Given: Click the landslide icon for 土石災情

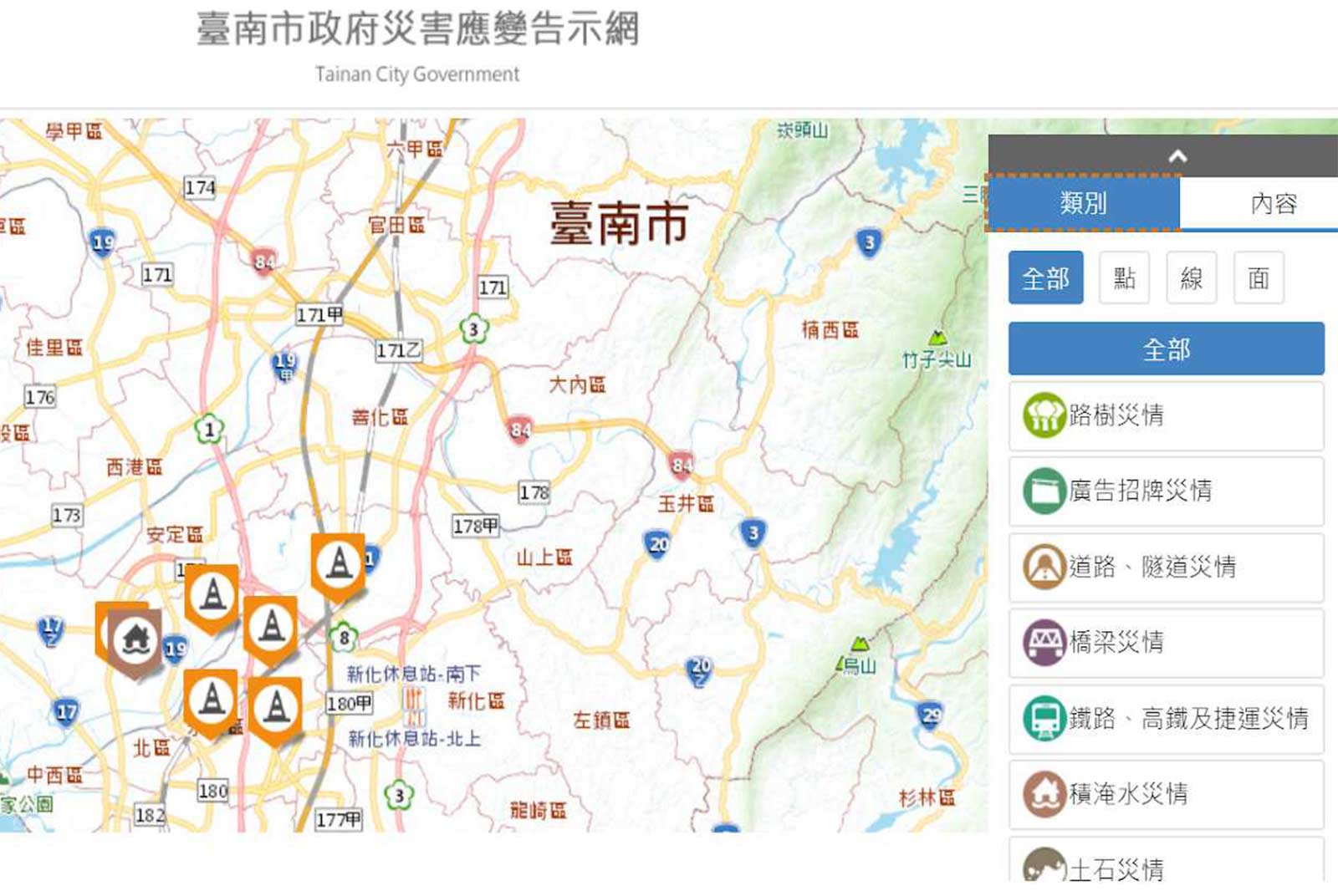Looking at the screenshot, I should click(1044, 865).
